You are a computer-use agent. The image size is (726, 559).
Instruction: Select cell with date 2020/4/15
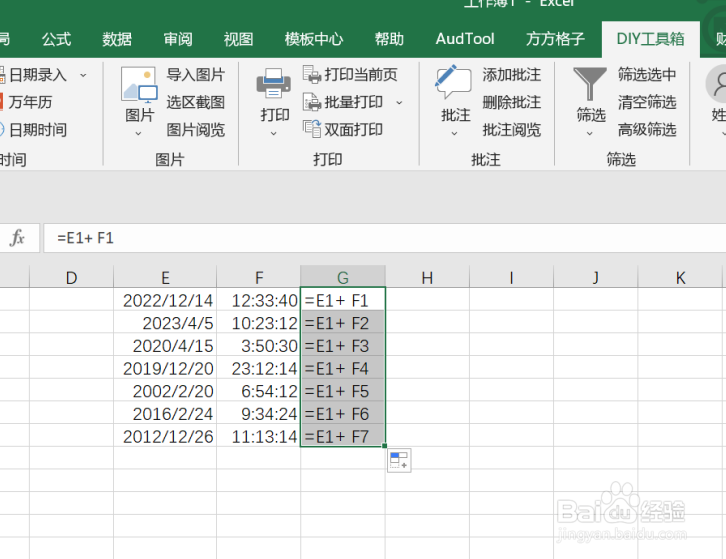[x=165, y=345]
